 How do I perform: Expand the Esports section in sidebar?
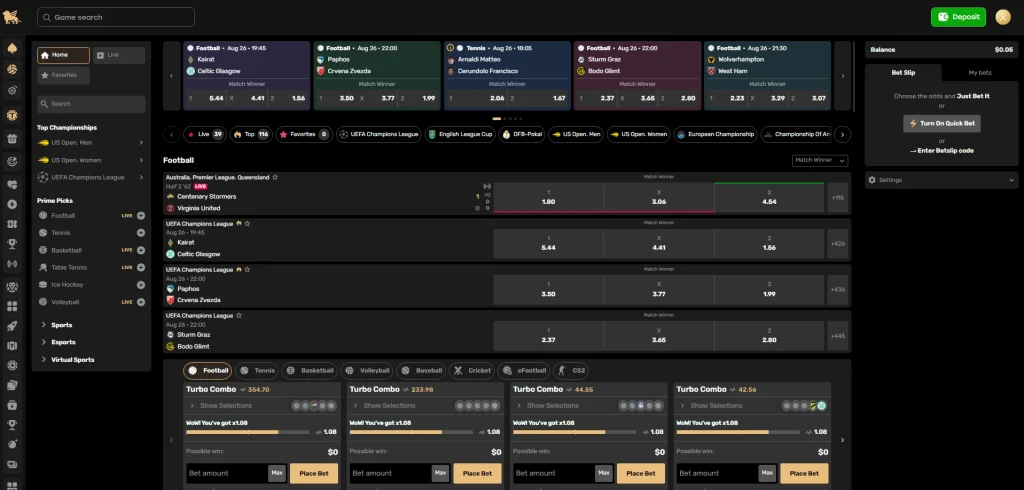tap(63, 342)
